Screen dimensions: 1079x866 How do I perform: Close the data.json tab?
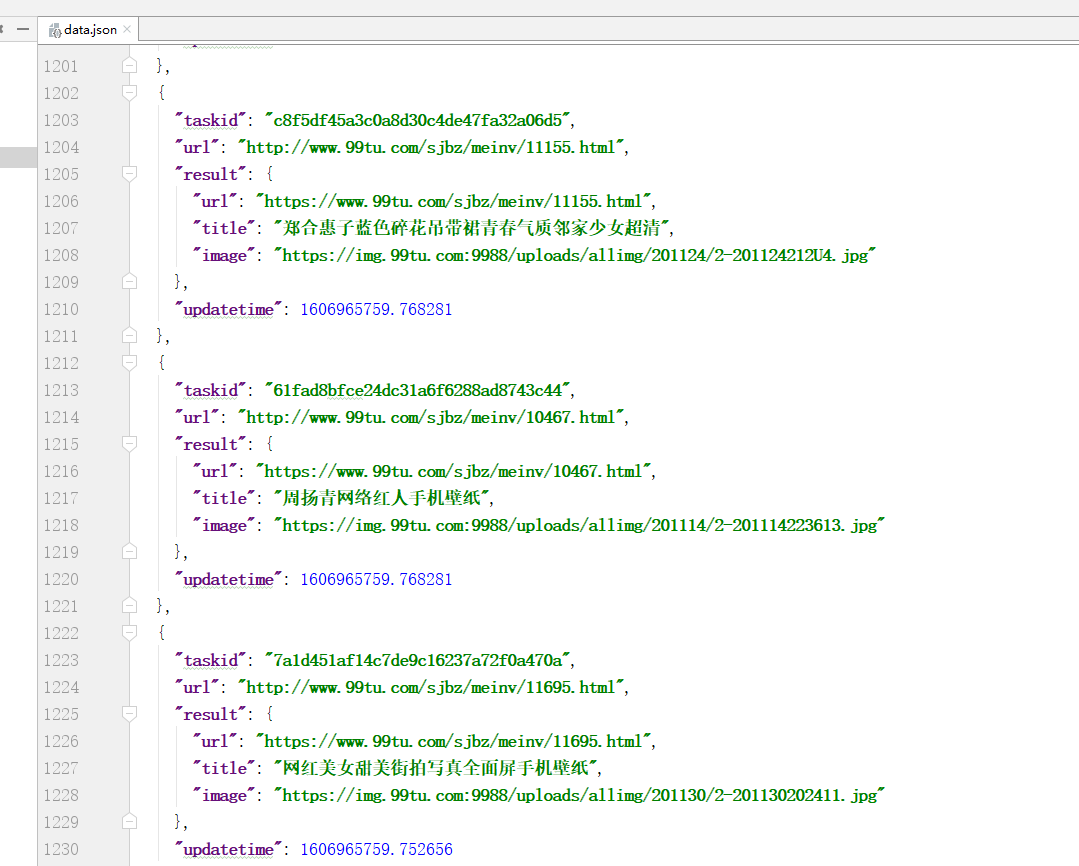(x=127, y=29)
